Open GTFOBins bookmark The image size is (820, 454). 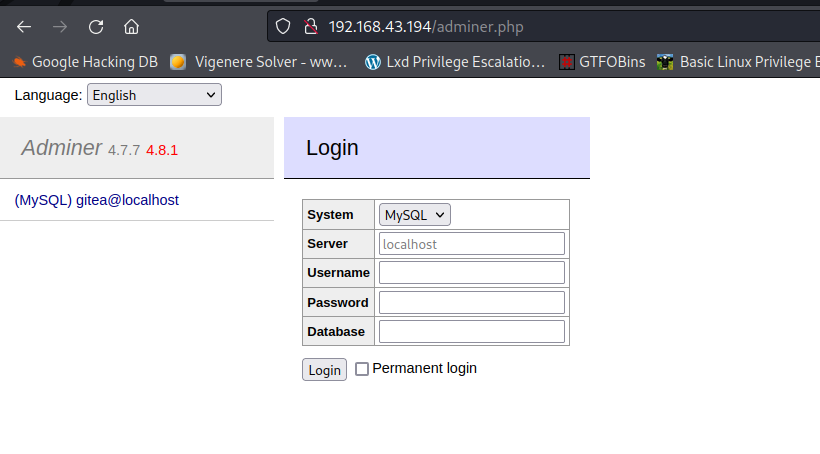(x=601, y=62)
